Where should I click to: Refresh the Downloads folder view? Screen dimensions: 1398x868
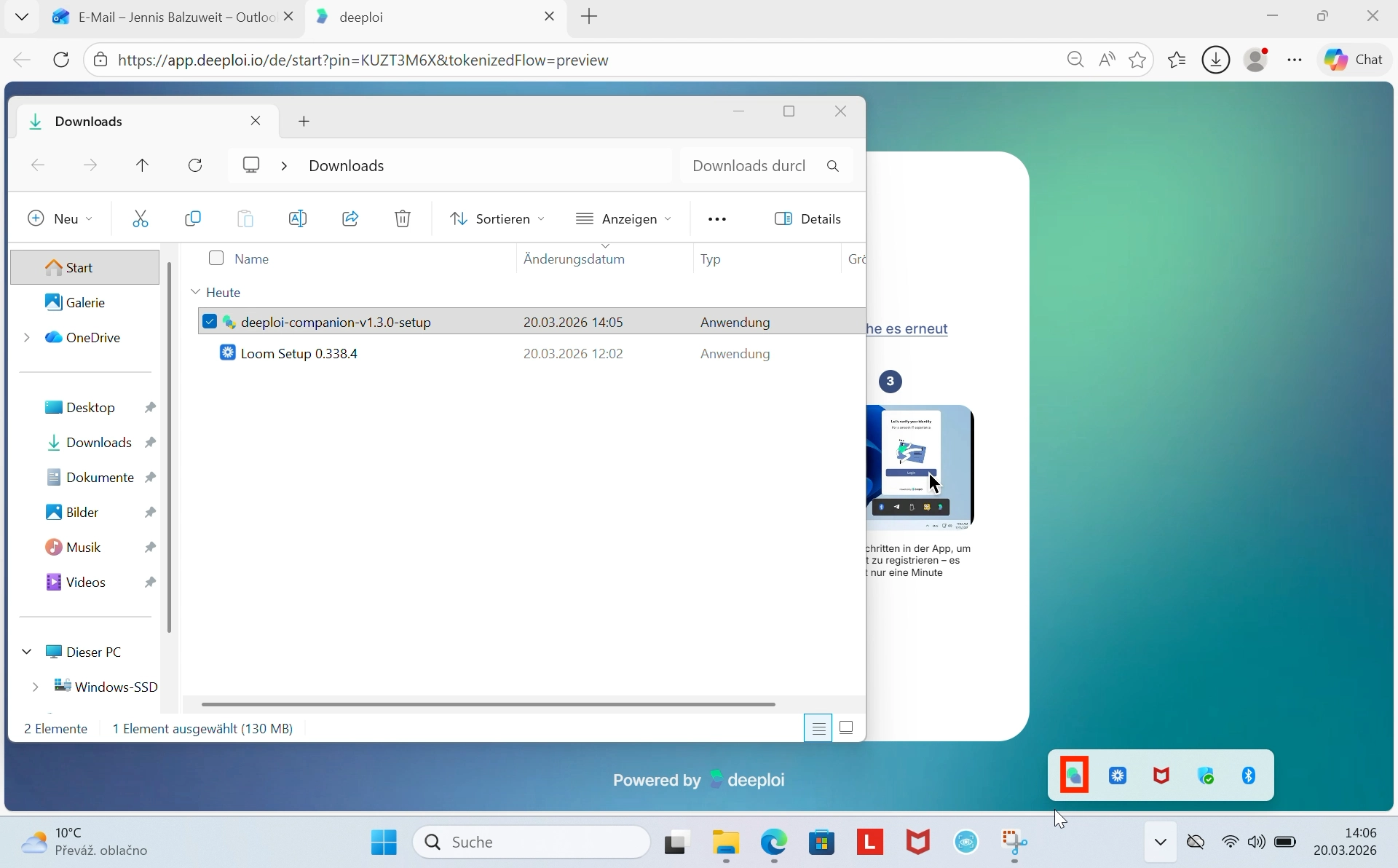coord(195,165)
